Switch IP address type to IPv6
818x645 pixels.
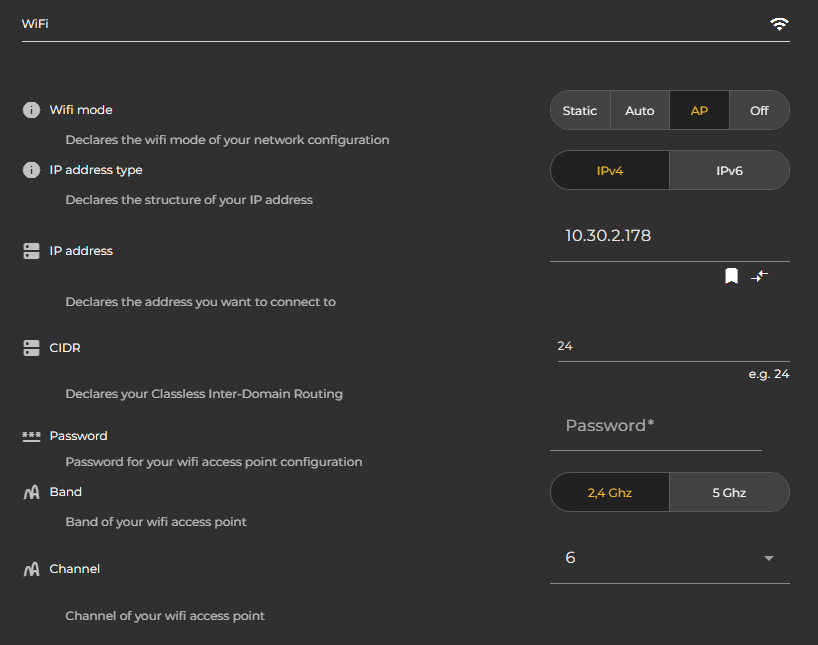729,170
